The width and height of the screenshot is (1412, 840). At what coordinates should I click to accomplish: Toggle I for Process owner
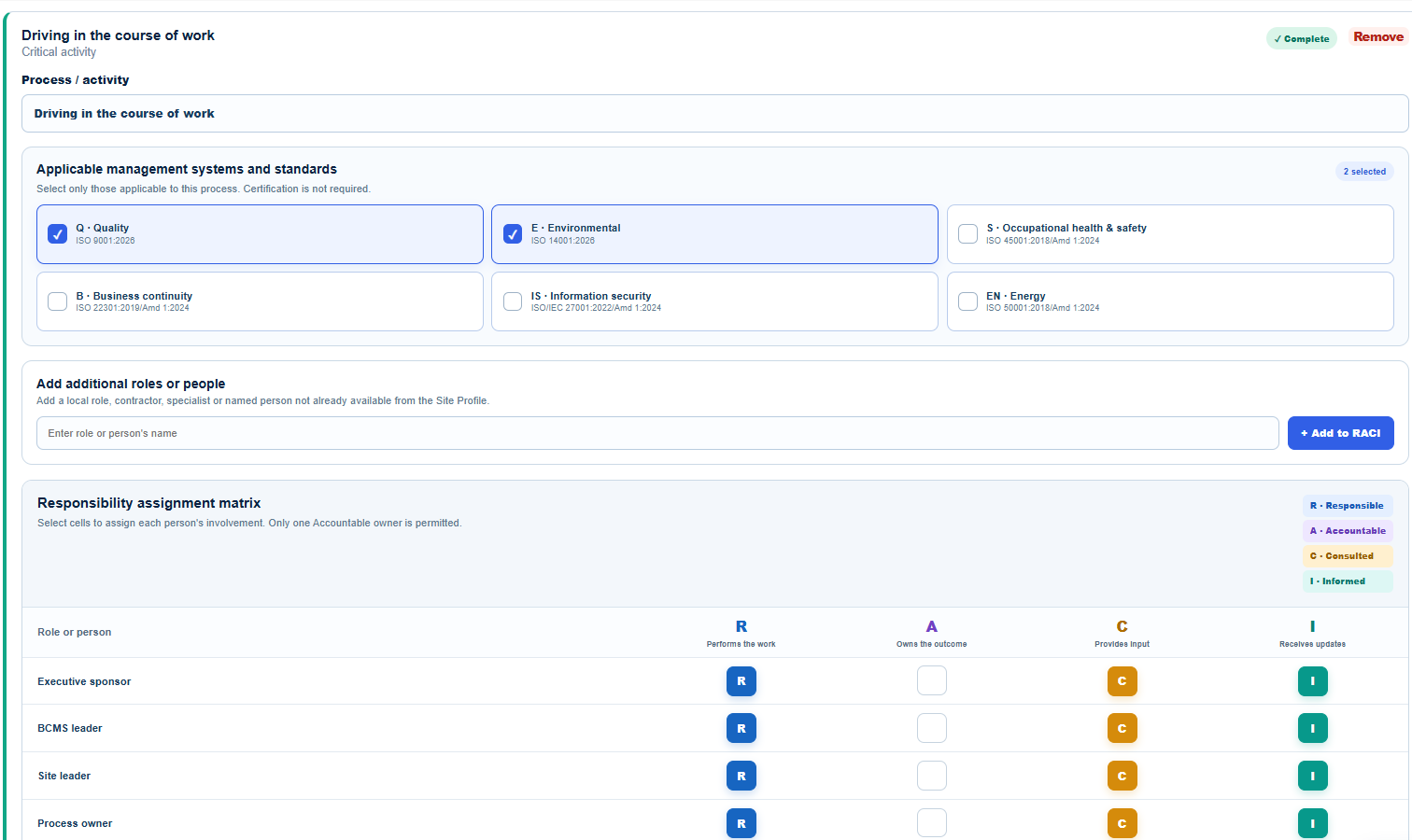[x=1313, y=823]
